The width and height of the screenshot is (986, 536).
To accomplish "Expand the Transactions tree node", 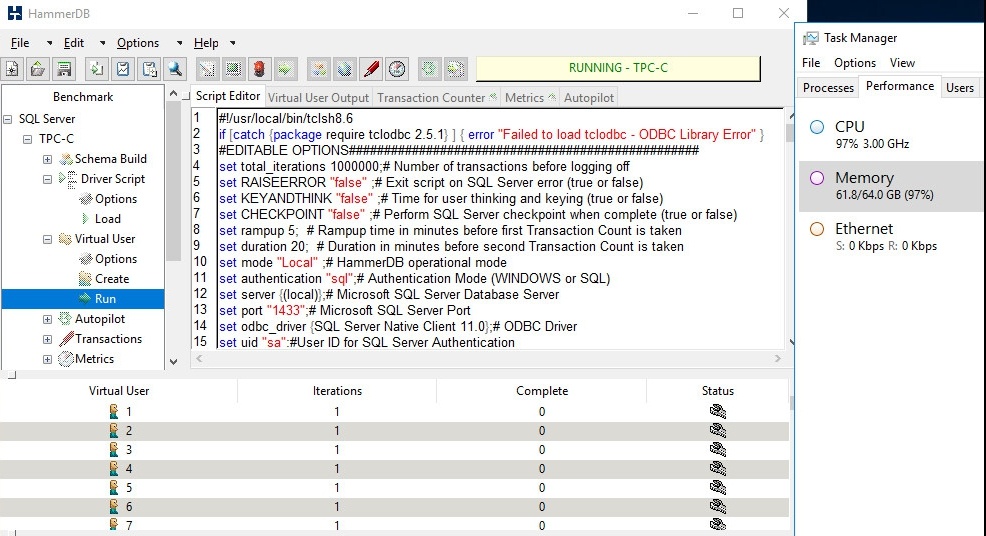I will [x=48, y=339].
